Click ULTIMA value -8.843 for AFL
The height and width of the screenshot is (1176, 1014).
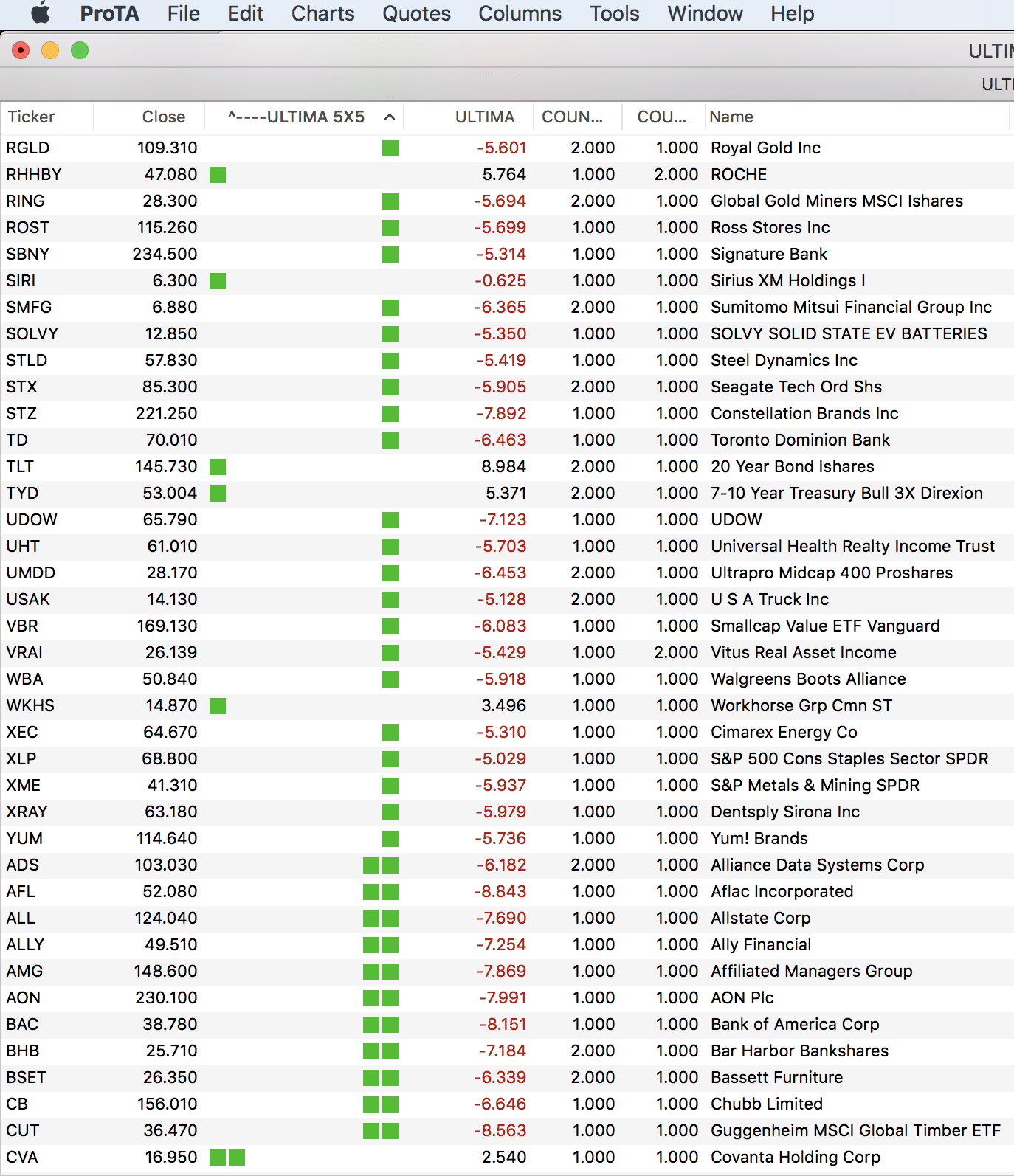click(500, 891)
